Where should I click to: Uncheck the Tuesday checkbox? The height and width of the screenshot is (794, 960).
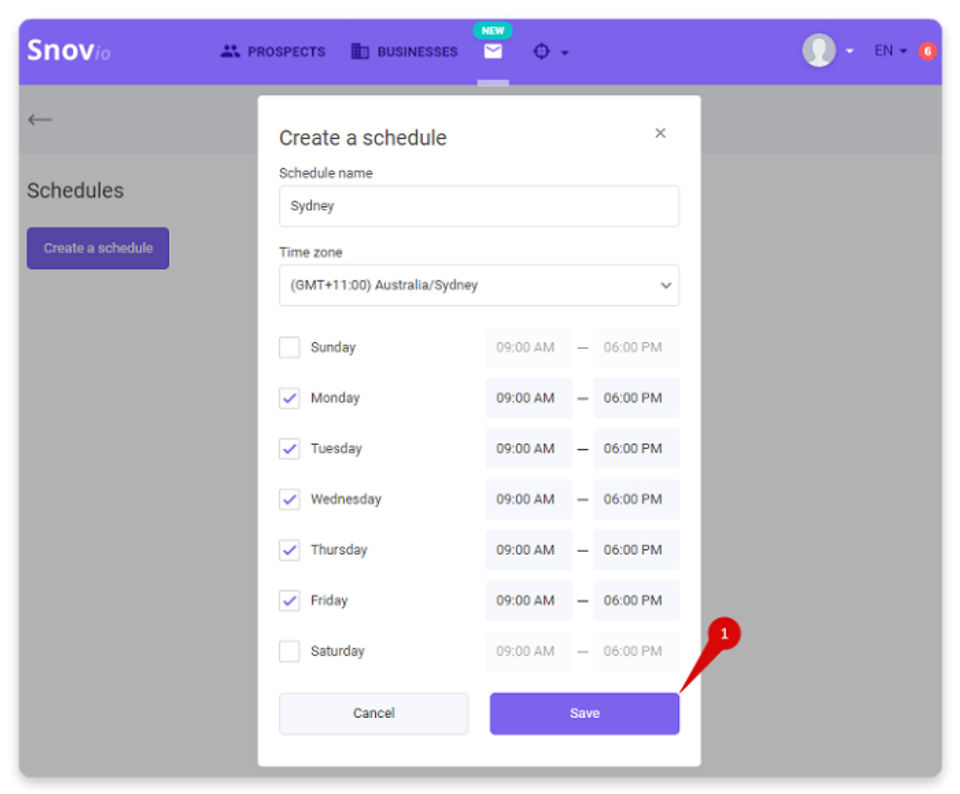[x=290, y=449]
